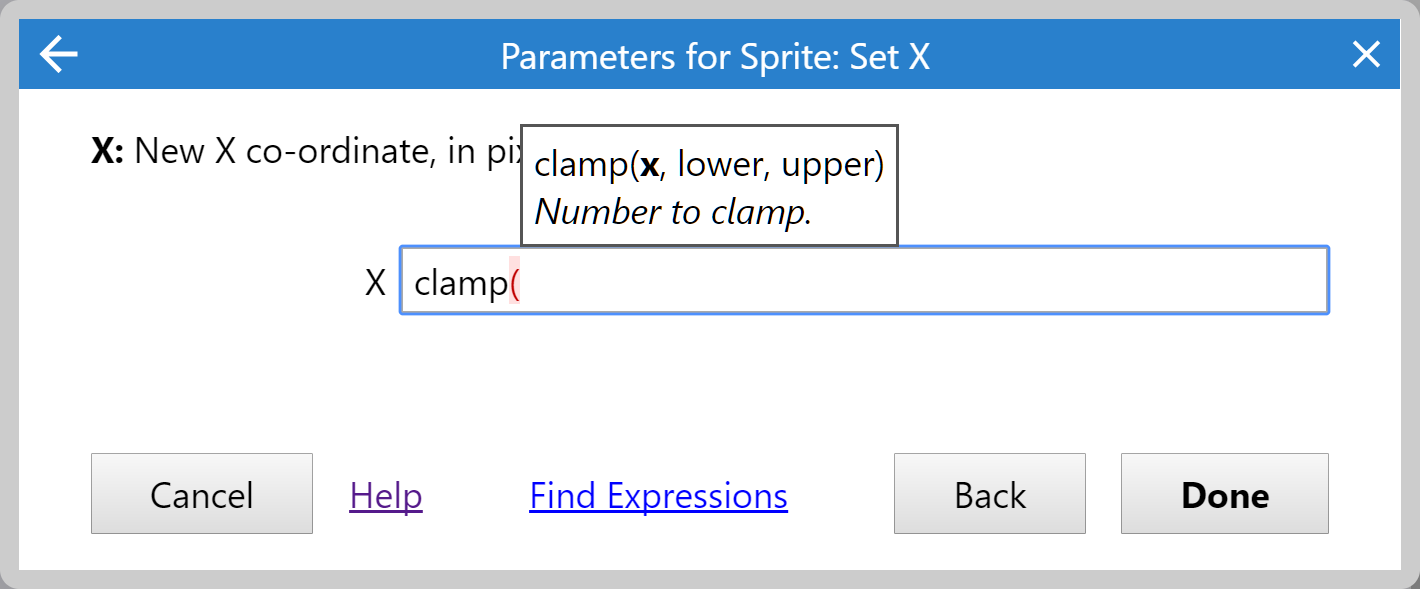This screenshot has width=1420, height=589.
Task: Click the Find Expressions link
Action: click(x=658, y=494)
